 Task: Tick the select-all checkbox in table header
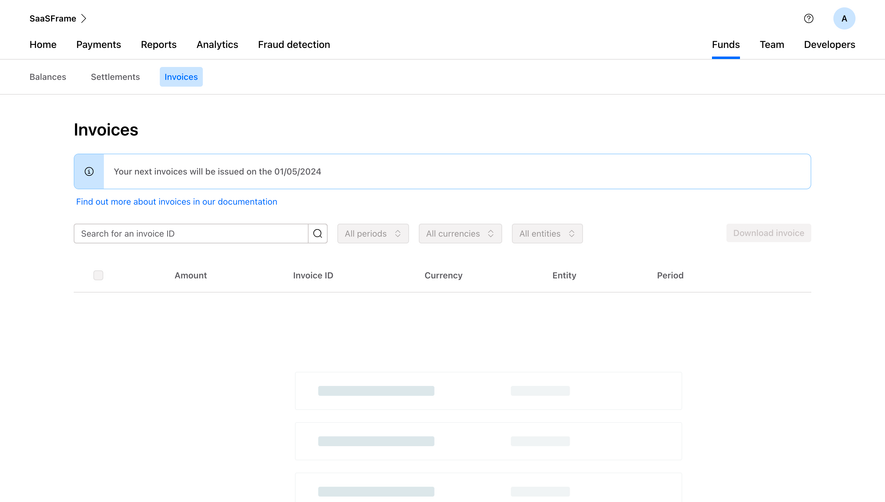click(98, 275)
